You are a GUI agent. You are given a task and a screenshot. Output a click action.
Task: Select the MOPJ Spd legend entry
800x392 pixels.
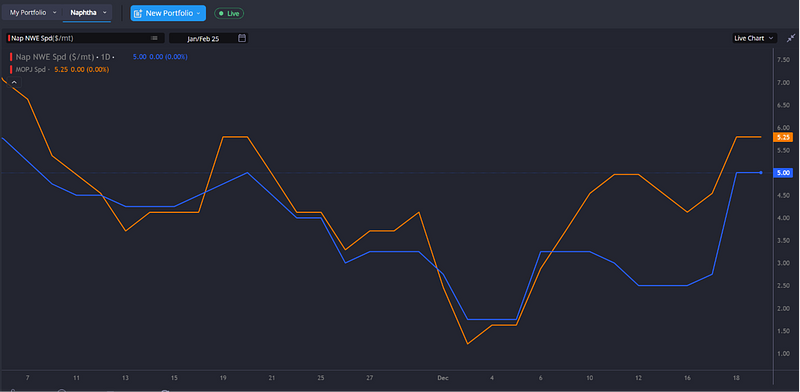coord(31,69)
